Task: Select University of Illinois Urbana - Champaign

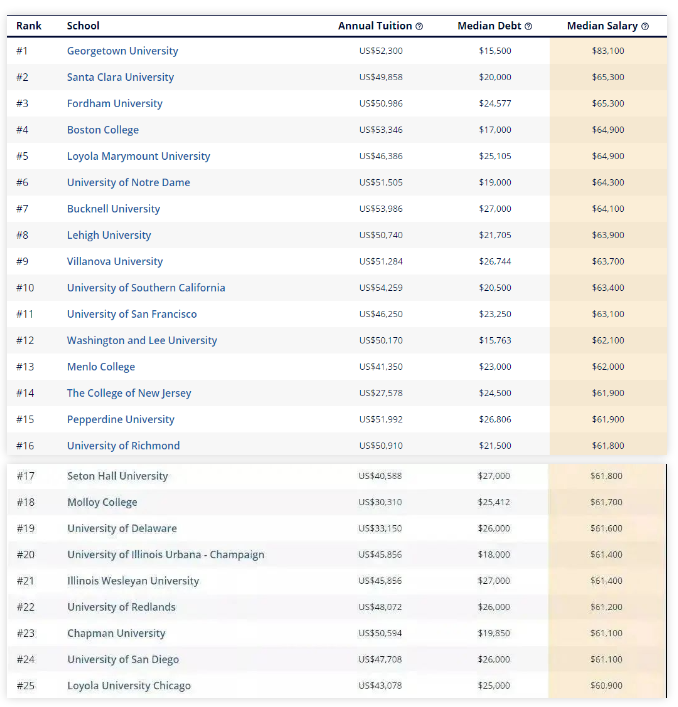Action: tap(166, 555)
